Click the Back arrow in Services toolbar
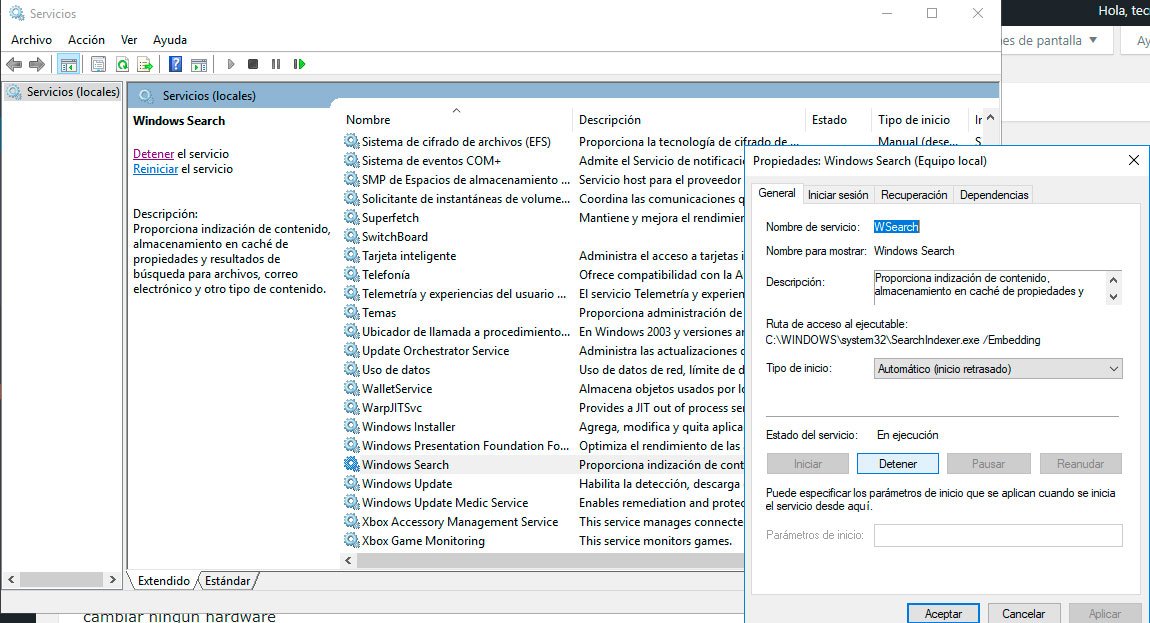 point(14,65)
